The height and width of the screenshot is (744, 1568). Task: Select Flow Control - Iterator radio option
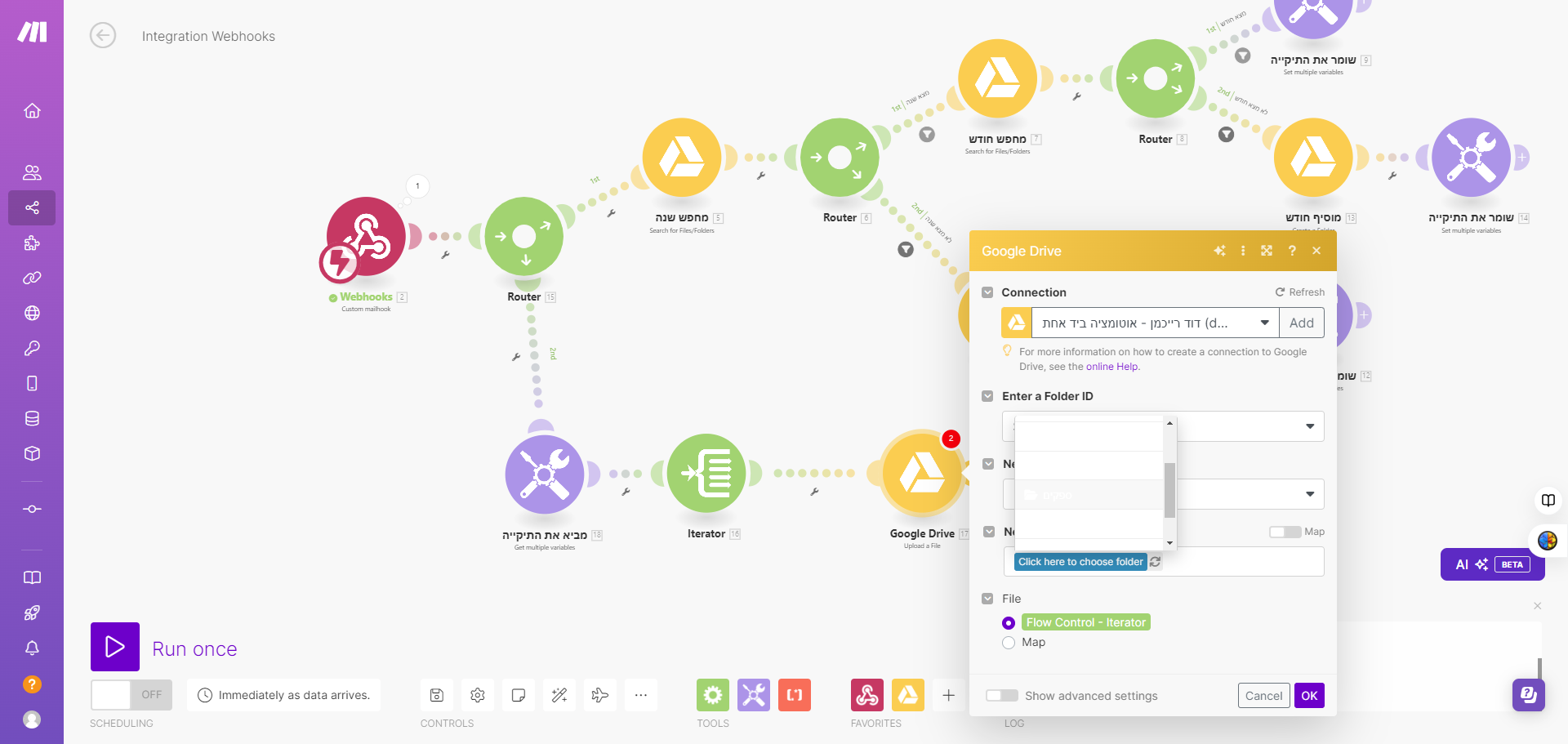pyautogui.click(x=1009, y=623)
